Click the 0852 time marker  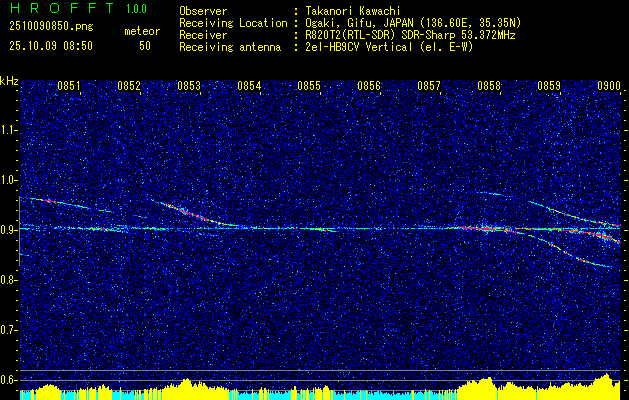[x=129, y=86]
